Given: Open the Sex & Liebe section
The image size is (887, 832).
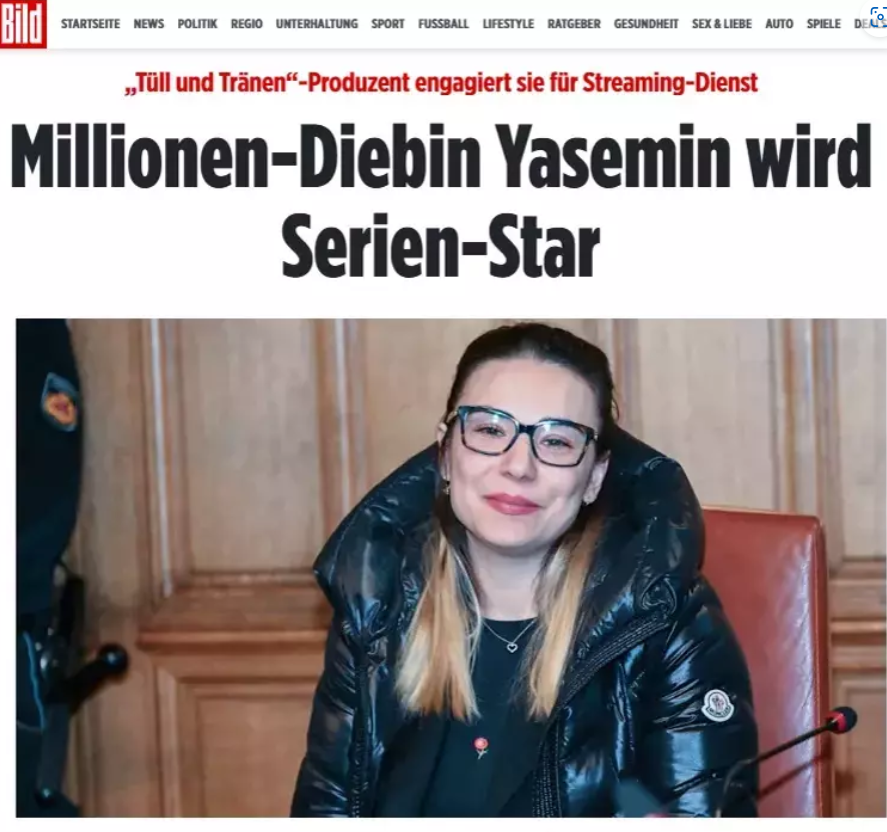Looking at the screenshot, I should (722, 24).
